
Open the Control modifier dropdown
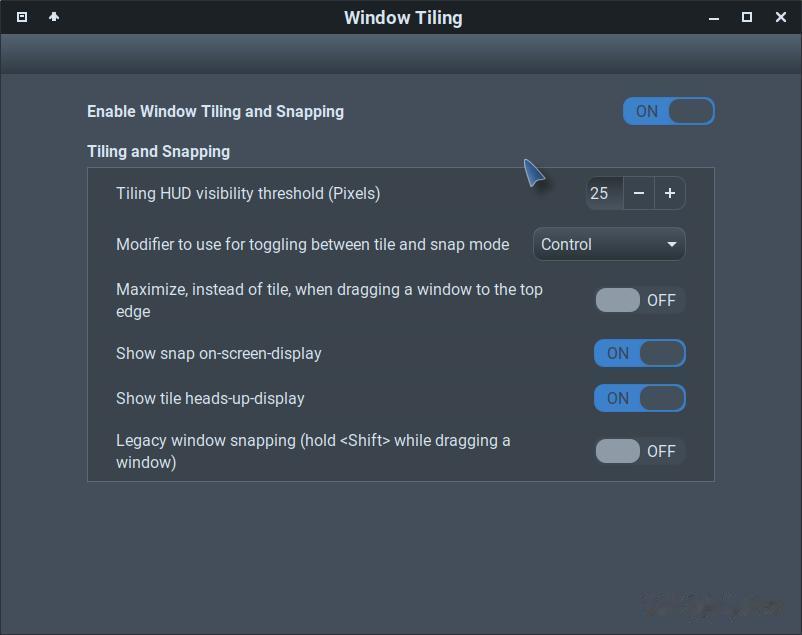click(609, 244)
